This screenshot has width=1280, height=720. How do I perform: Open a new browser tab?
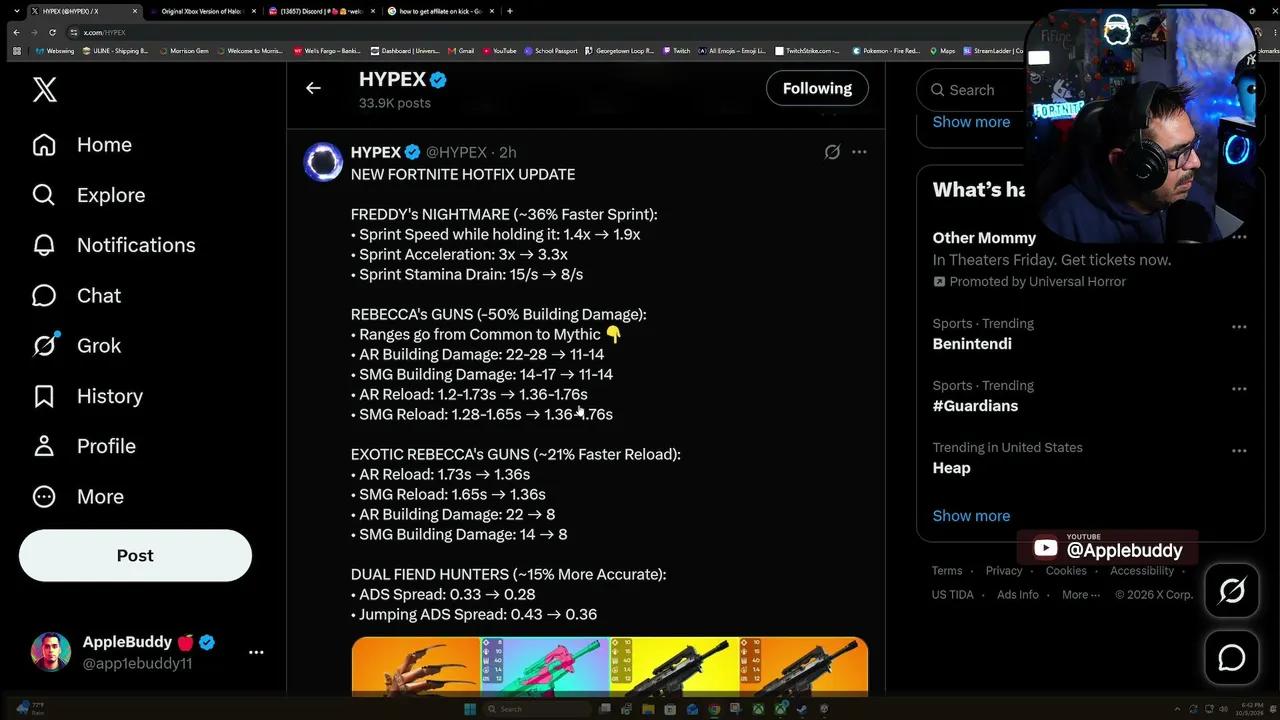point(510,11)
